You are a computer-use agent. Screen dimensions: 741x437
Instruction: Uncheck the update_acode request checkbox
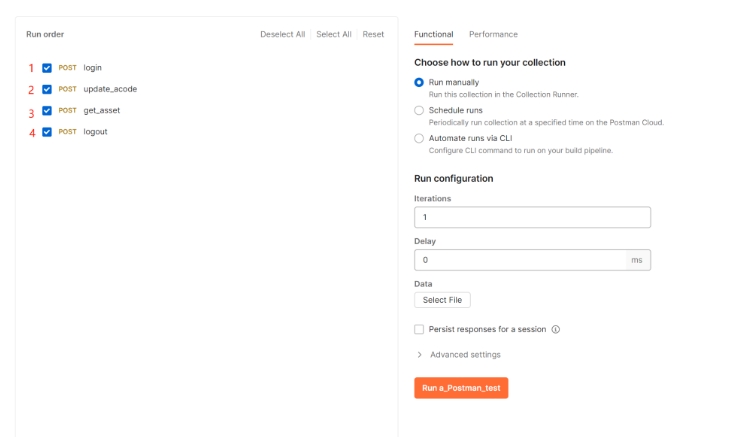coord(47,89)
